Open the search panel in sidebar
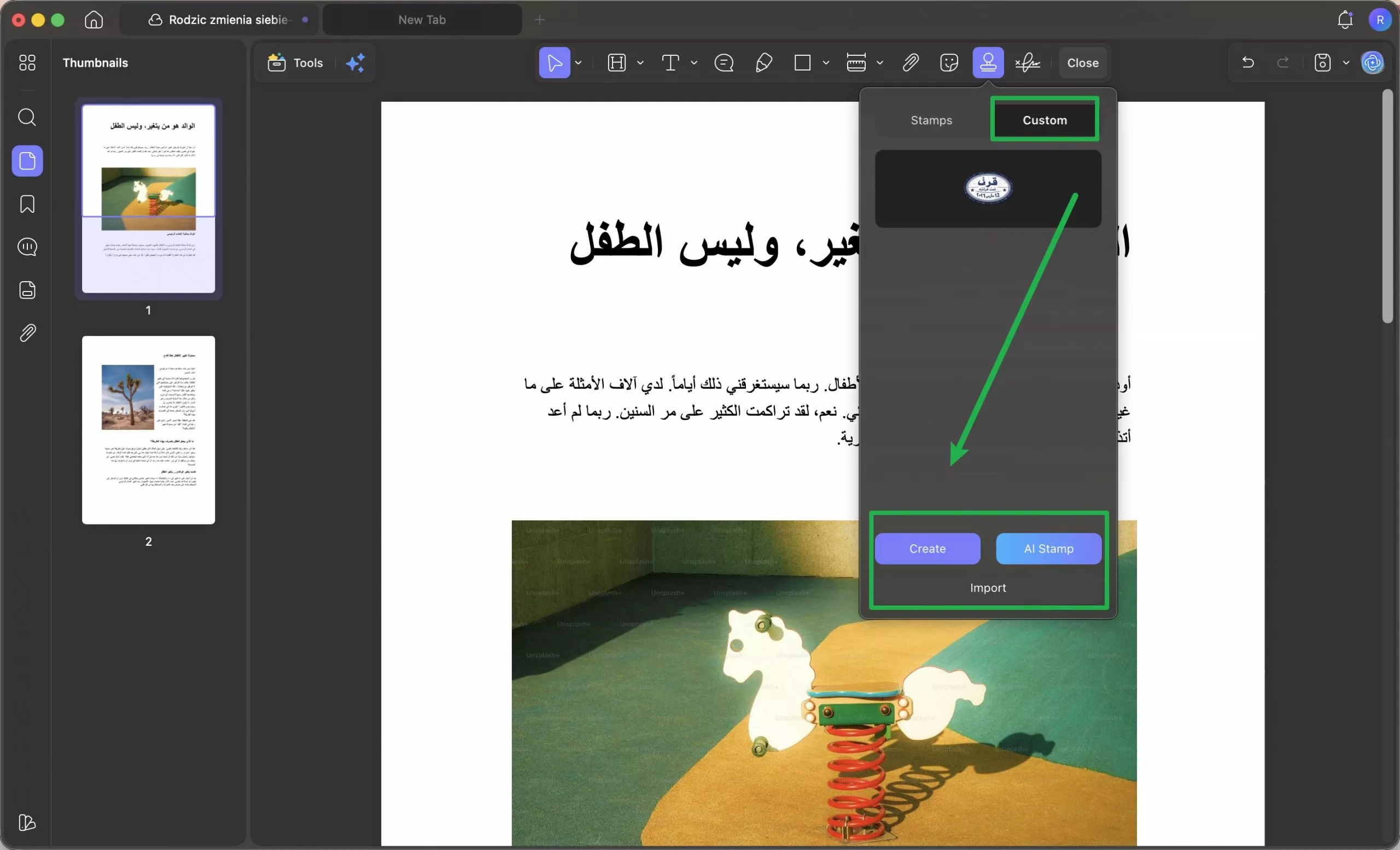The height and width of the screenshot is (850, 1400). point(27,118)
